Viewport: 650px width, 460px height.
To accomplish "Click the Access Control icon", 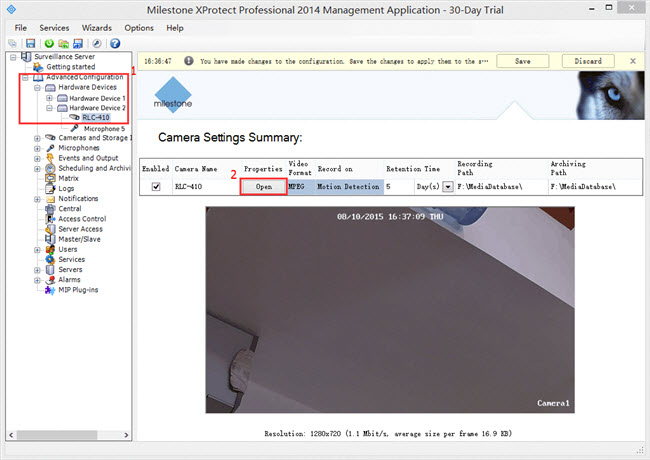I will pos(50,219).
